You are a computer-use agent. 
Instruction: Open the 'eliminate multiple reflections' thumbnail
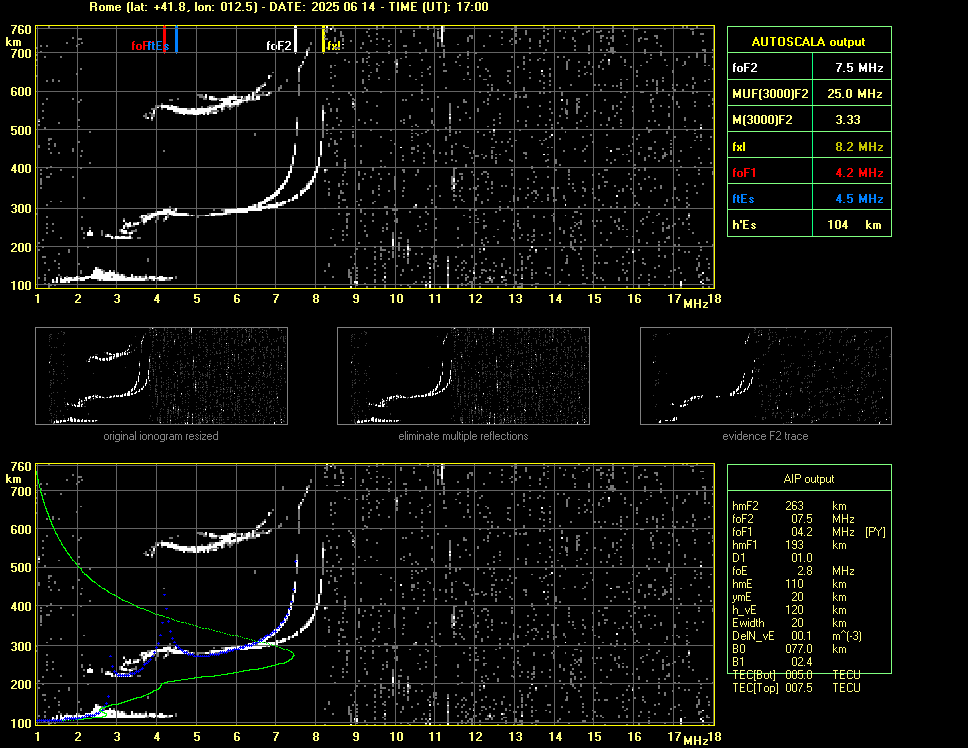point(463,376)
